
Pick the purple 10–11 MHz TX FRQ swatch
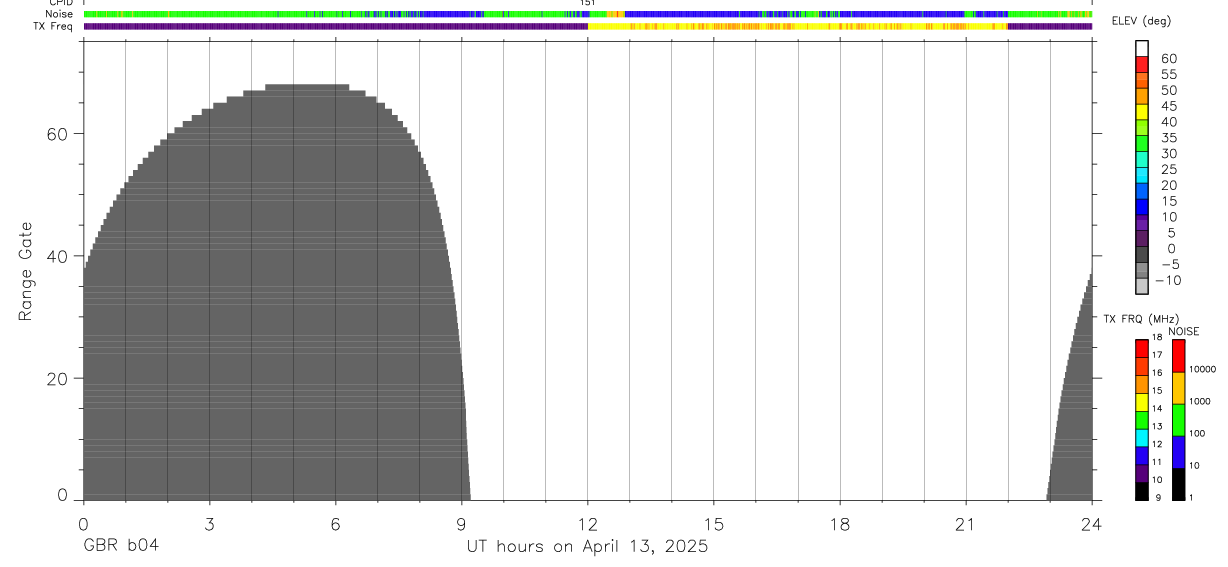[1141, 474]
